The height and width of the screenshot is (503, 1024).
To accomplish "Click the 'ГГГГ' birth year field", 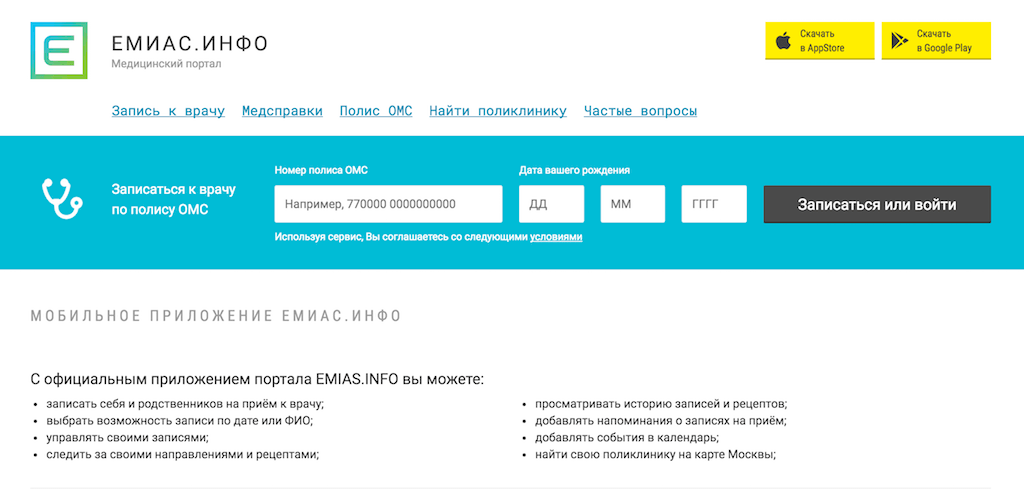I will point(714,204).
